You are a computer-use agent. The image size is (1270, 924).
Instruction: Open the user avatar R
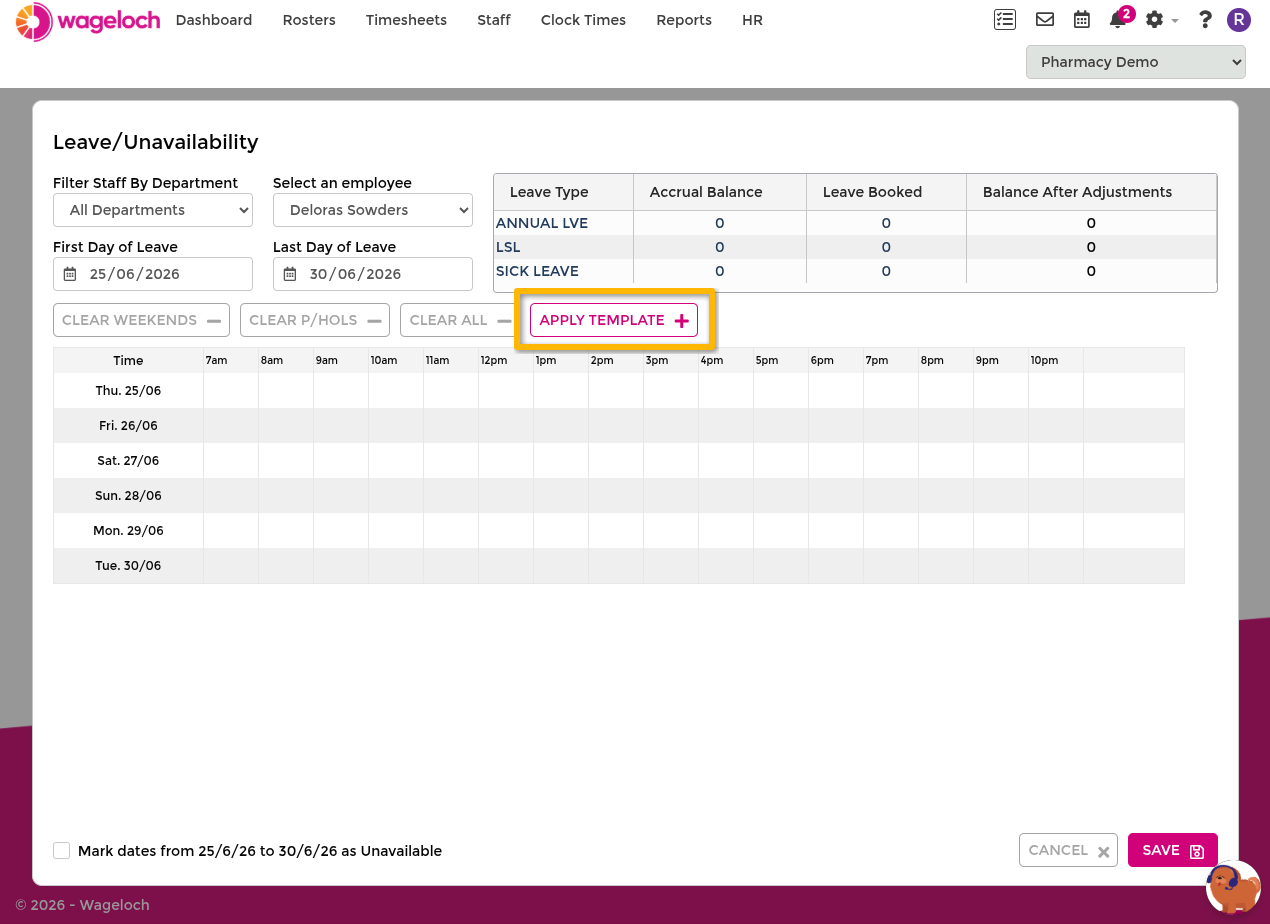1239,19
